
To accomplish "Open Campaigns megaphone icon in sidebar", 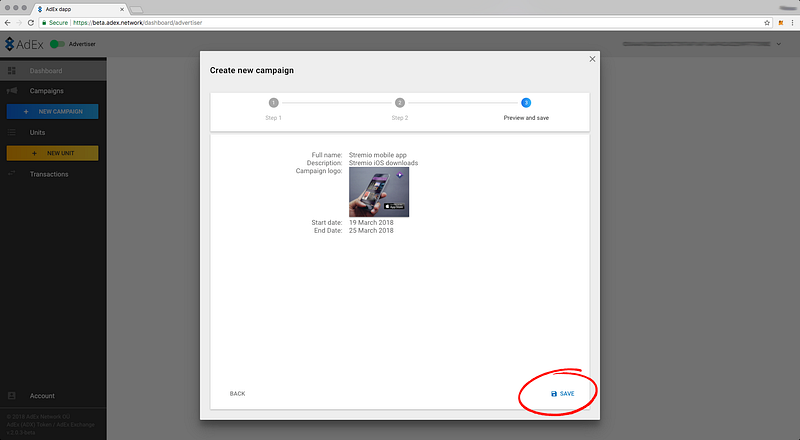I will click(x=12, y=90).
